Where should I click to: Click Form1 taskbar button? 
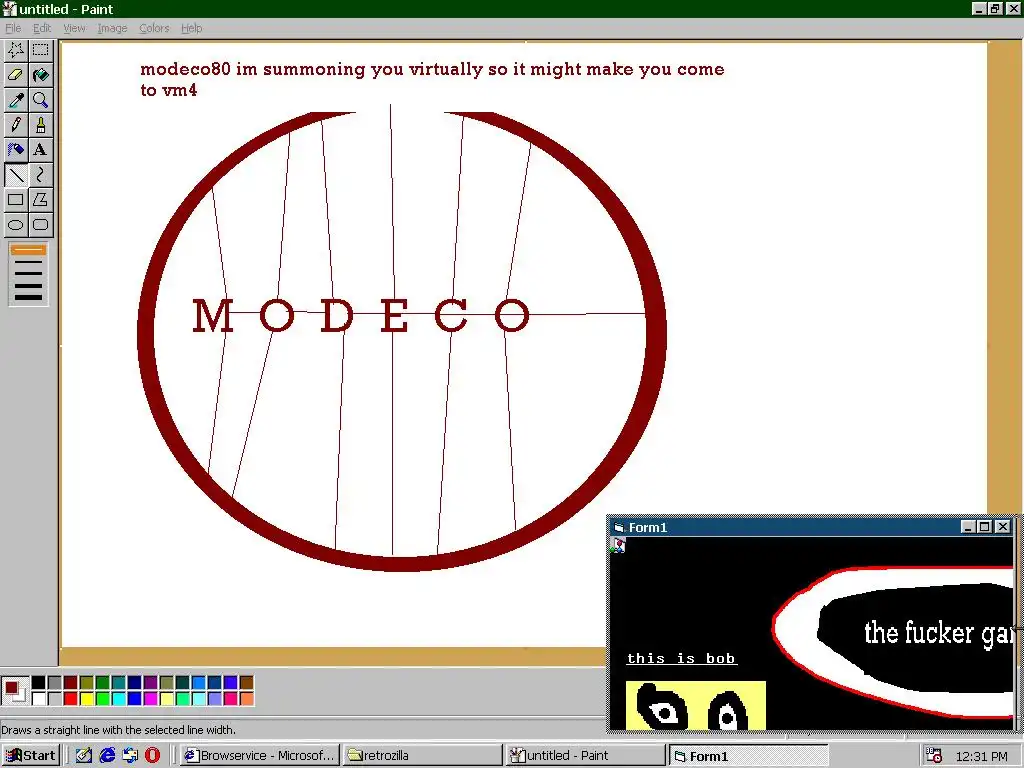point(749,756)
